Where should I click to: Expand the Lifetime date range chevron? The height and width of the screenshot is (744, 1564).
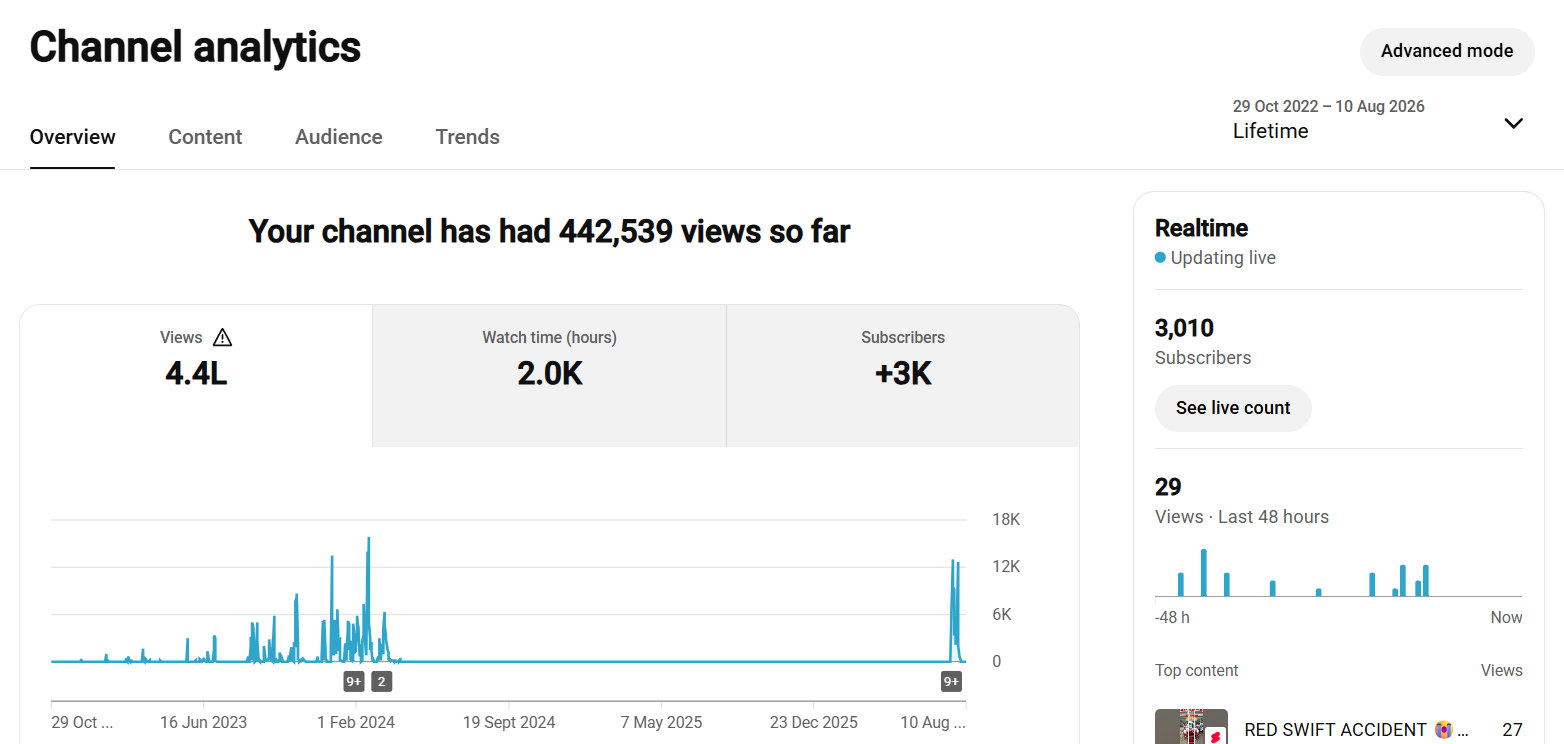click(1513, 124)
